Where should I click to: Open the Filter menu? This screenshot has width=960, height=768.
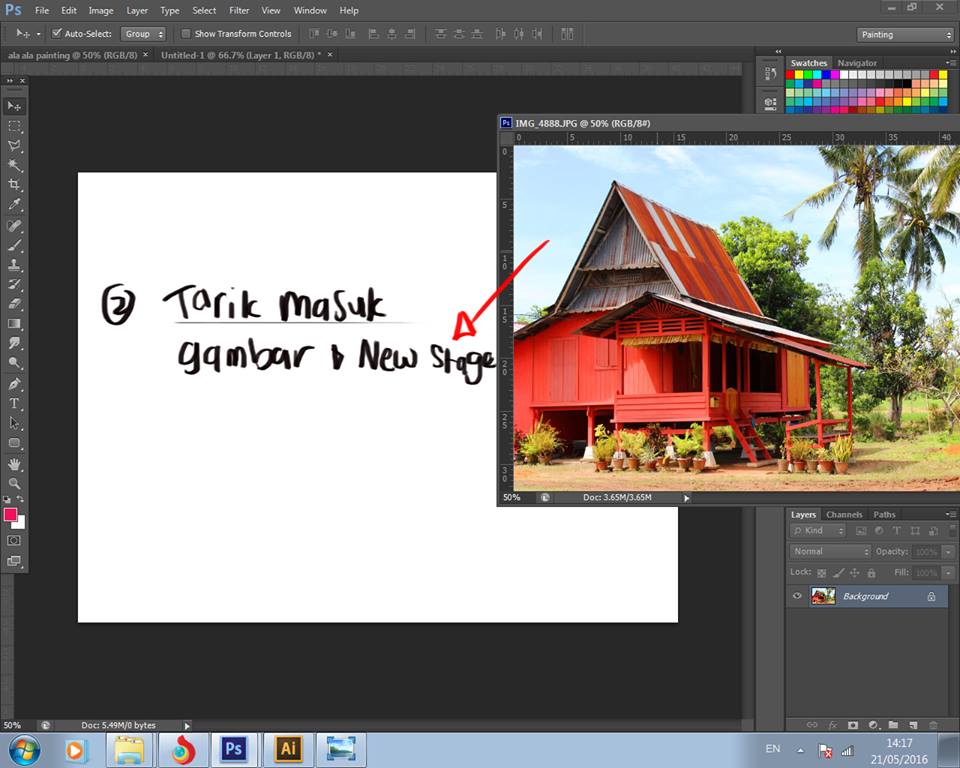coord(239,10)
